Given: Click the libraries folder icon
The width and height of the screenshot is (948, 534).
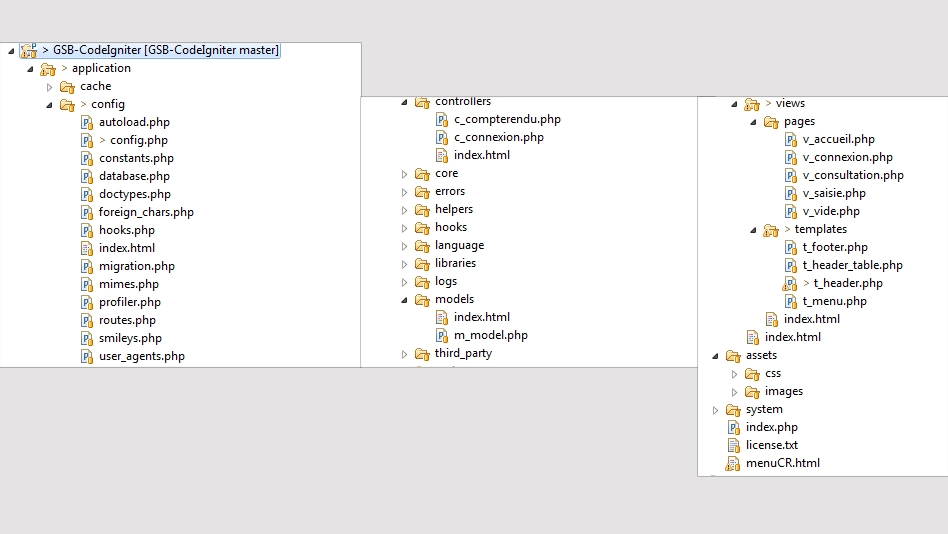Looking at the screenshot, I should click(x=422, y=264).
